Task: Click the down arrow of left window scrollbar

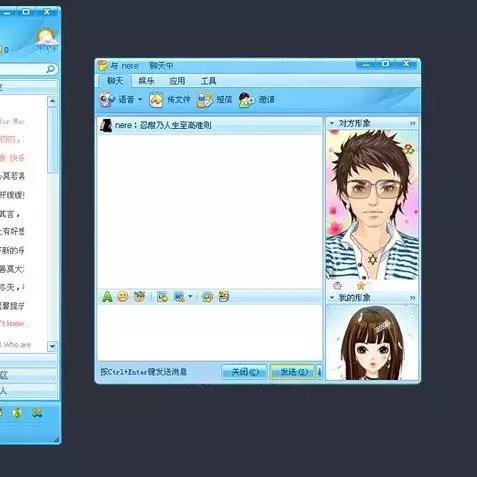Action: click(52, 346)
